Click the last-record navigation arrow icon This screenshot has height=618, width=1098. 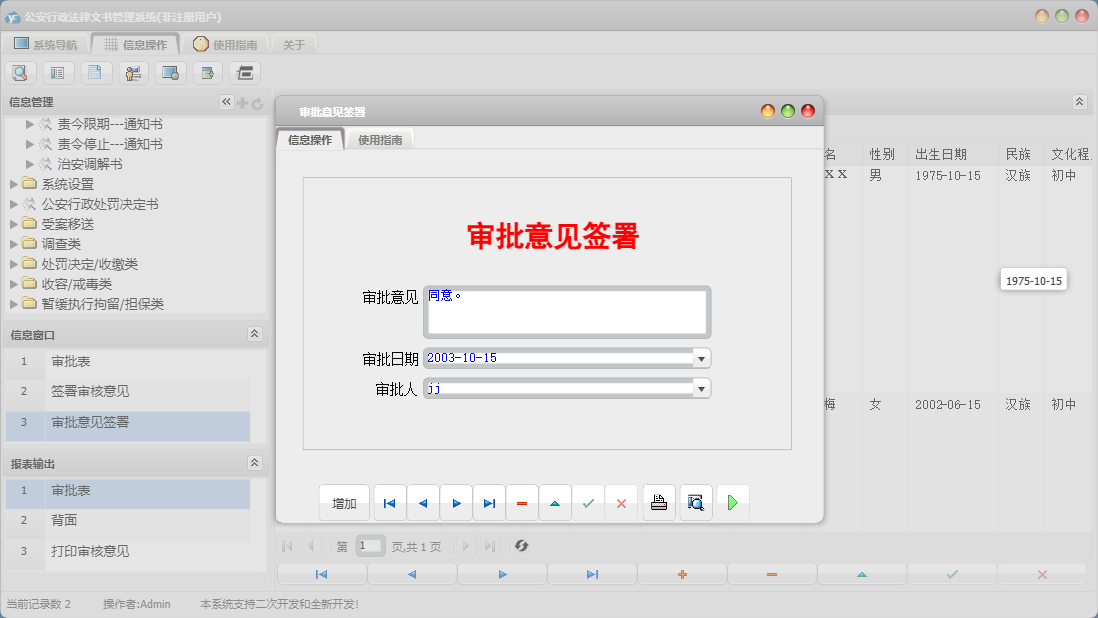(489, 502)
